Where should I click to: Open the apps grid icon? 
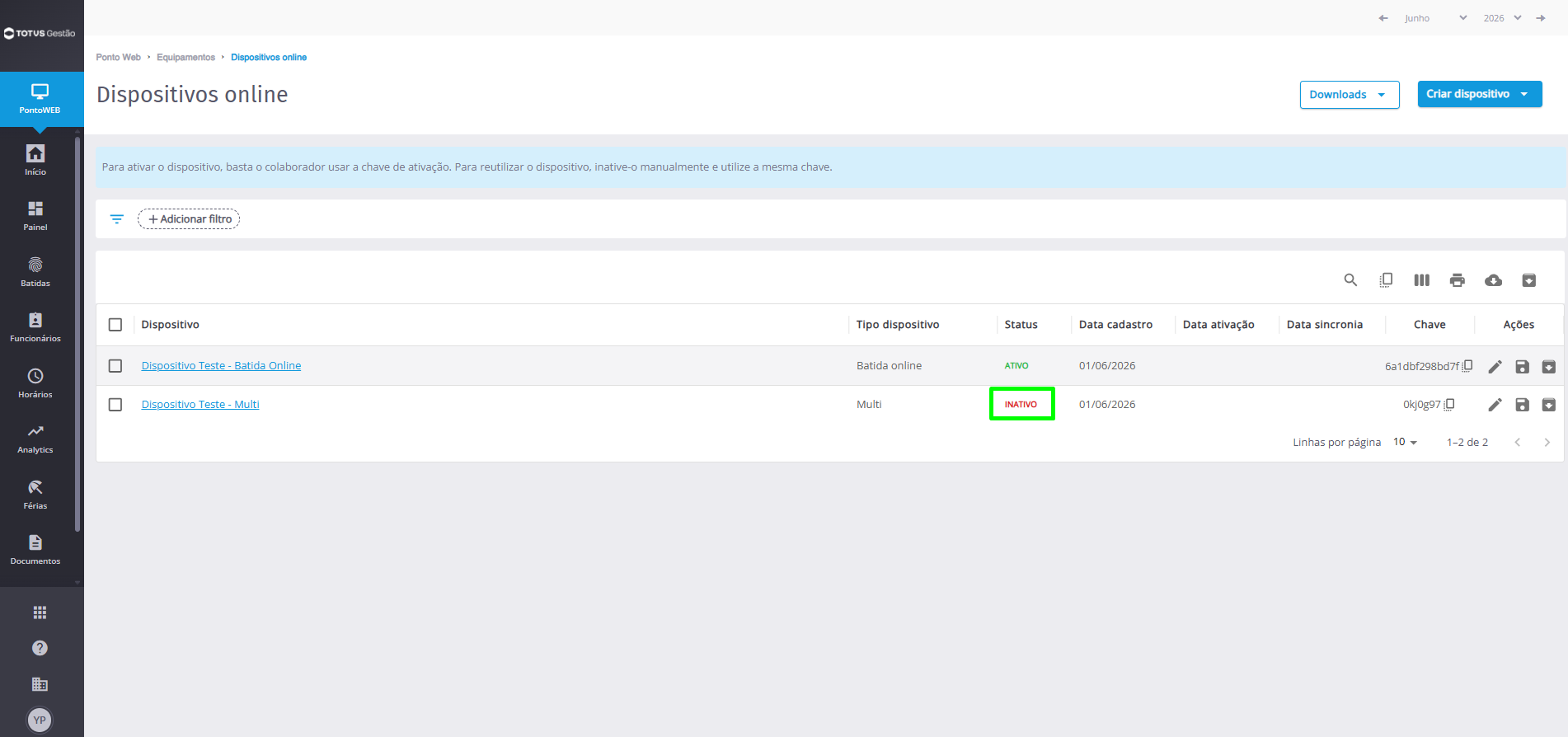40,613
